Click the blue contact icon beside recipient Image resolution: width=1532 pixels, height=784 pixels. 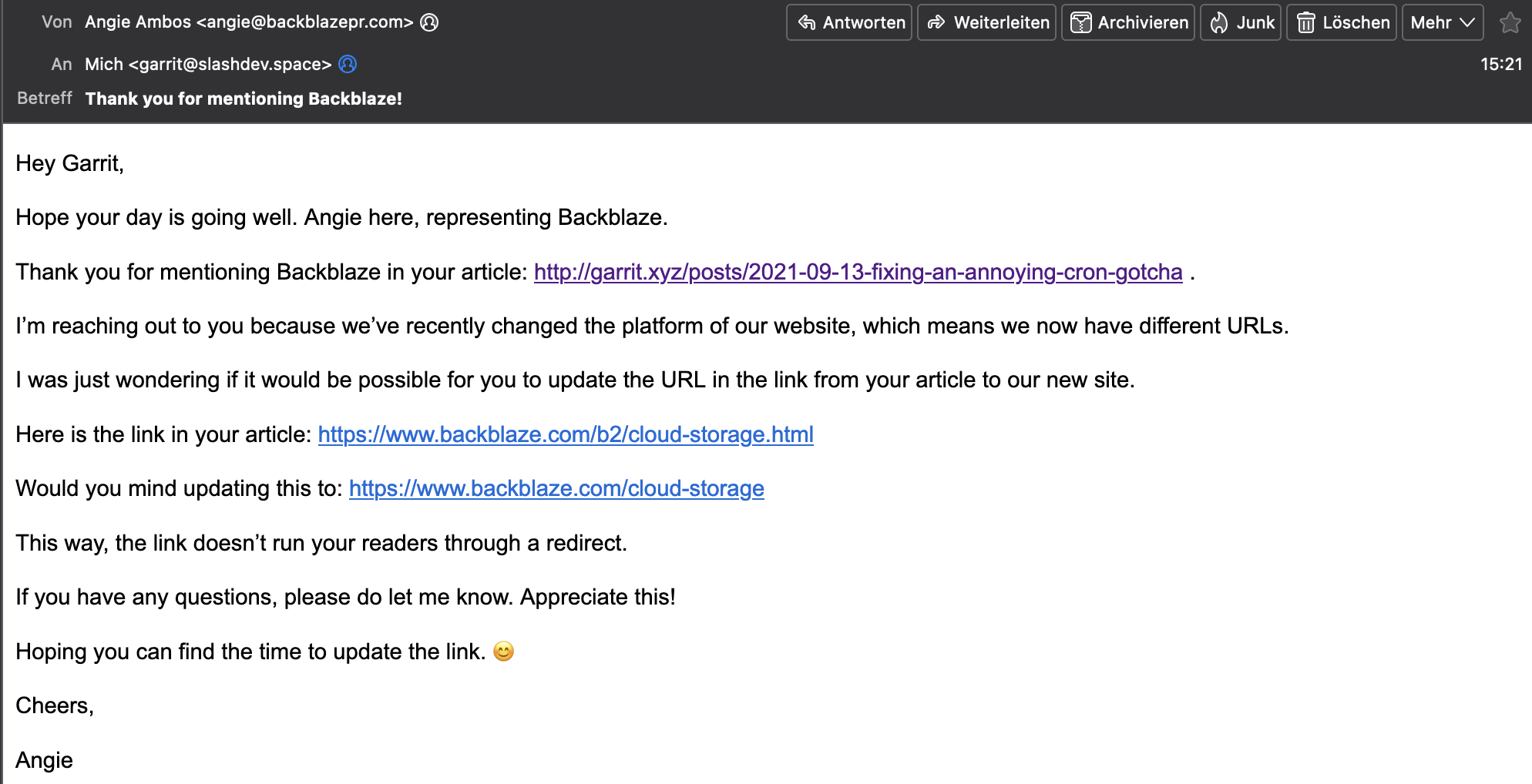[x=348, y=64]
